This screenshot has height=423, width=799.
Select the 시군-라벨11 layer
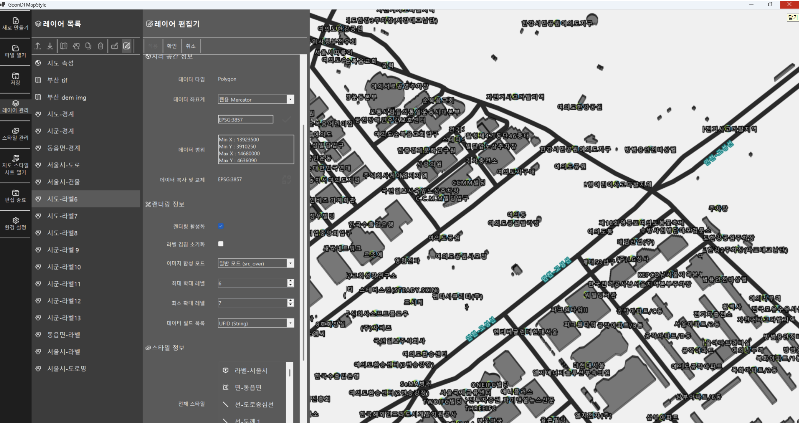click(86, 284)
